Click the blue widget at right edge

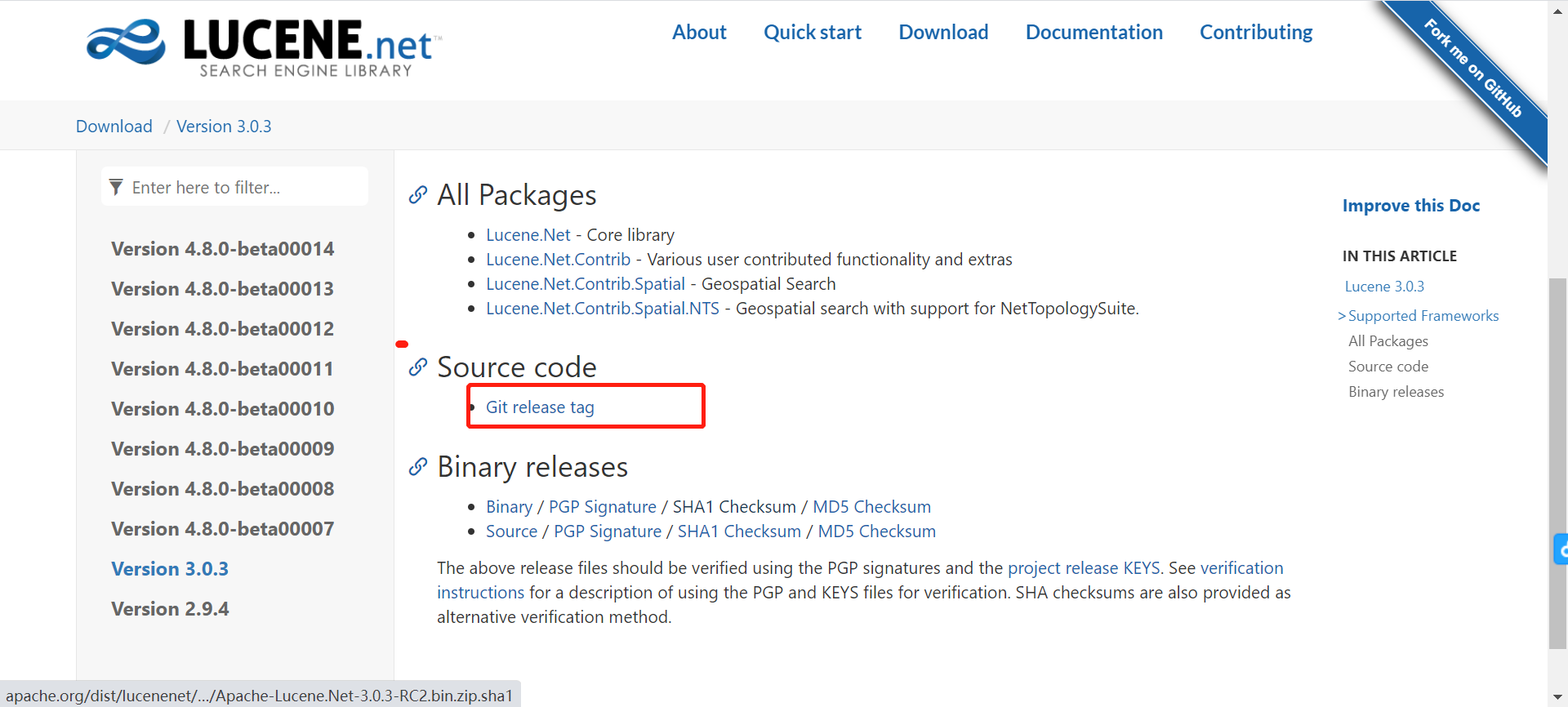click(x=1561, y=549)
